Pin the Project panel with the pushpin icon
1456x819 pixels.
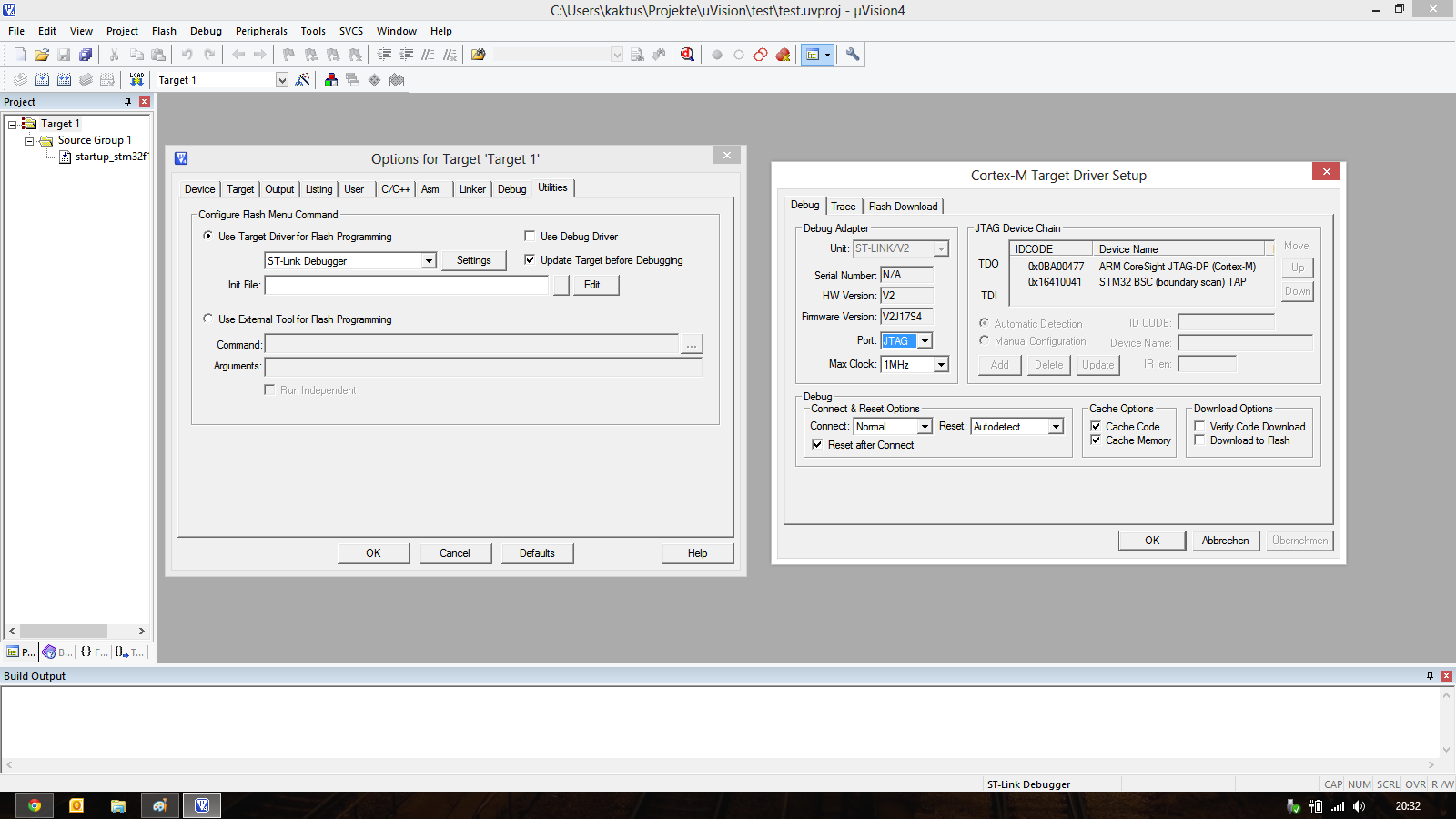127,102
